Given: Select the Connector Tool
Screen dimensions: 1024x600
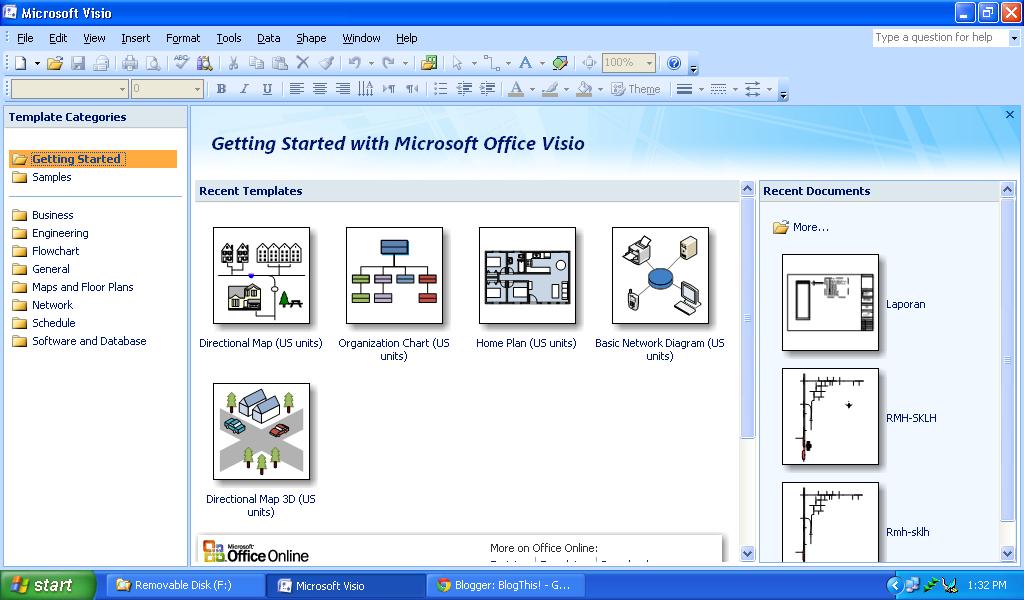Looking at the screenshot, I should 493,63.
